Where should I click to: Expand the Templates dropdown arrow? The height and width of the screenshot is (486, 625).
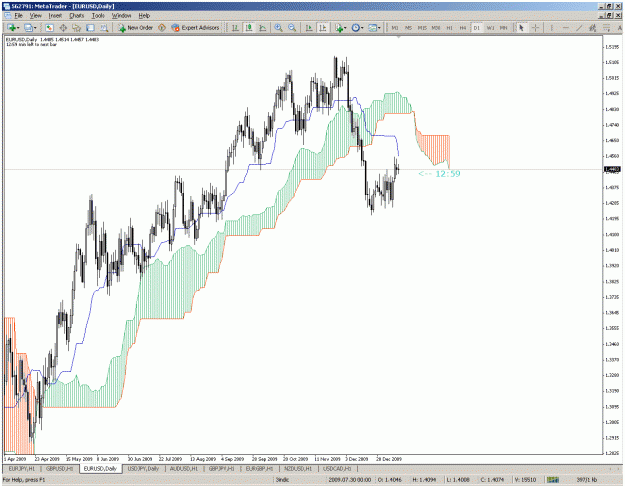pyautogui.click(x=379, y=28)
